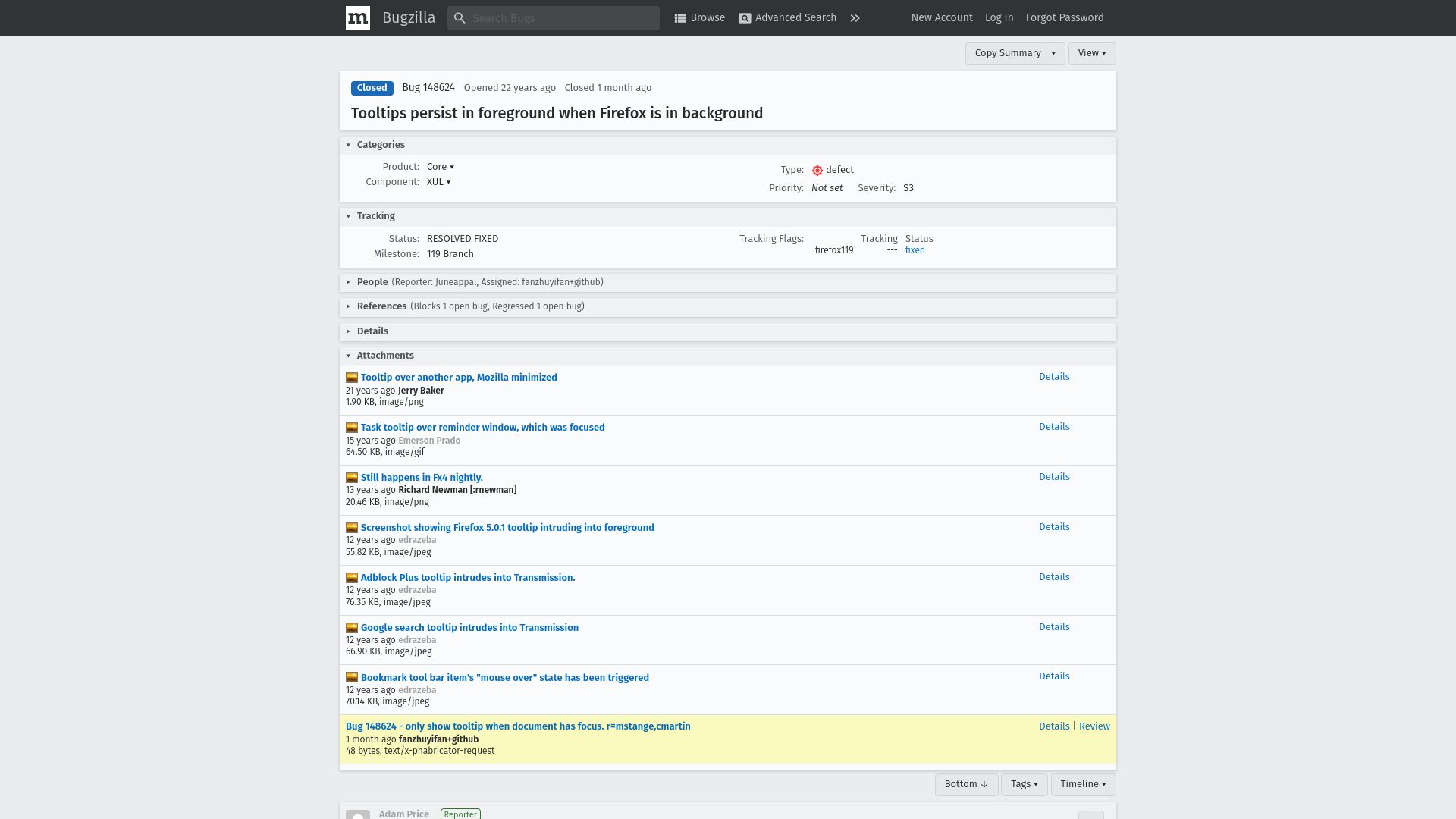Open 'Bug 148624 - only show tooltip' patch link

pos(518,726)
